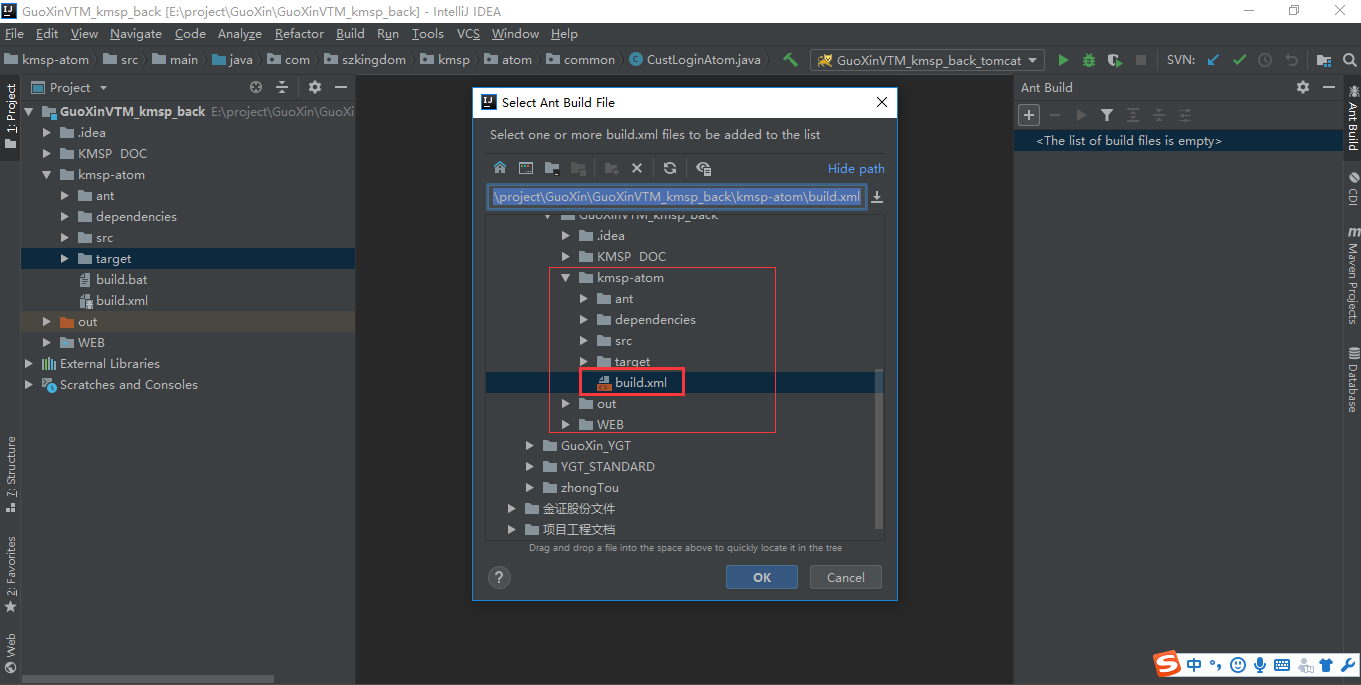This screenshot has width=1361, height=685.
Task: Open the File menu
Action: 14,33
